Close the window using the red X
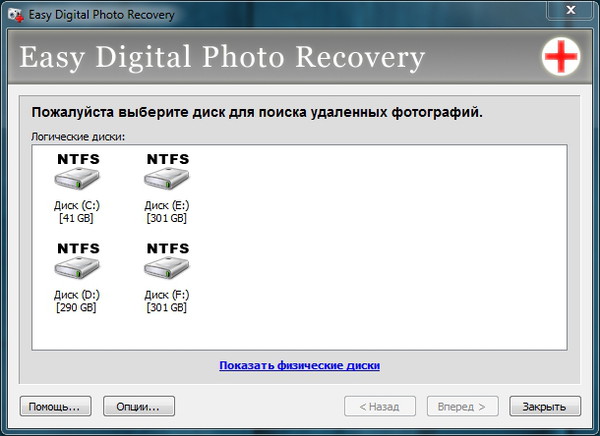 [571, 9]
